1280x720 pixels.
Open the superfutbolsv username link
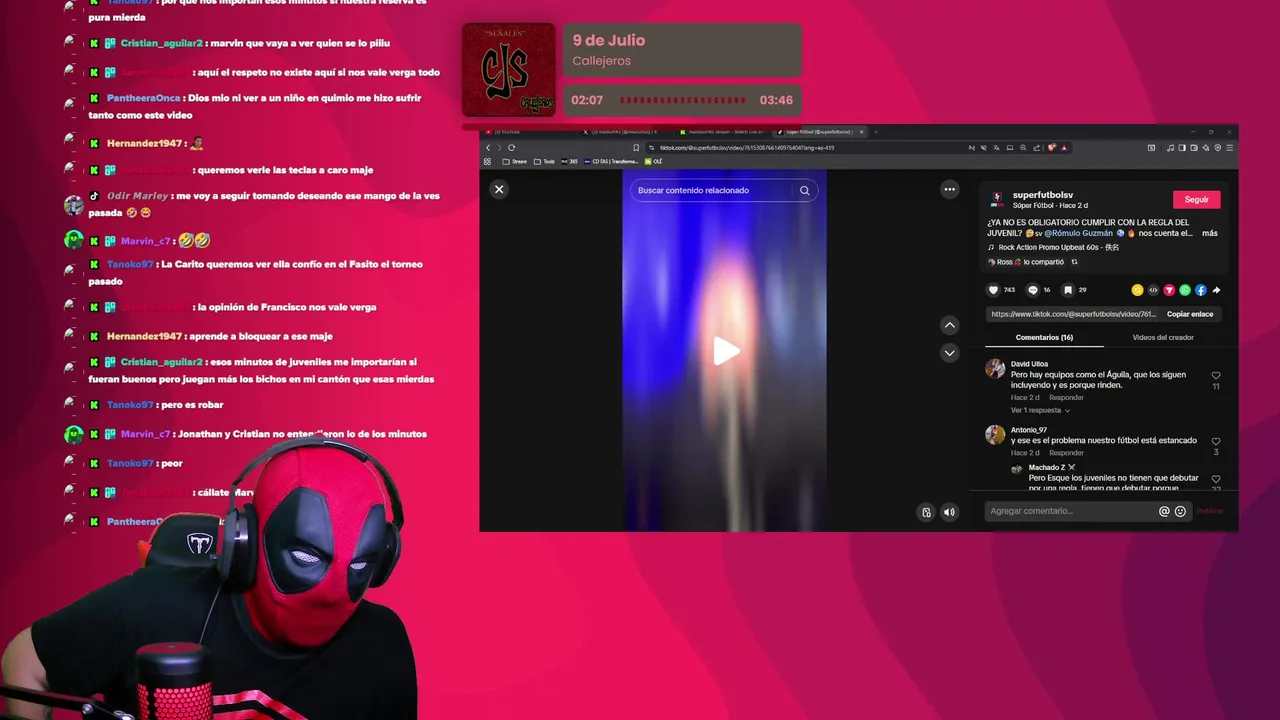(x=1043, y=195)
